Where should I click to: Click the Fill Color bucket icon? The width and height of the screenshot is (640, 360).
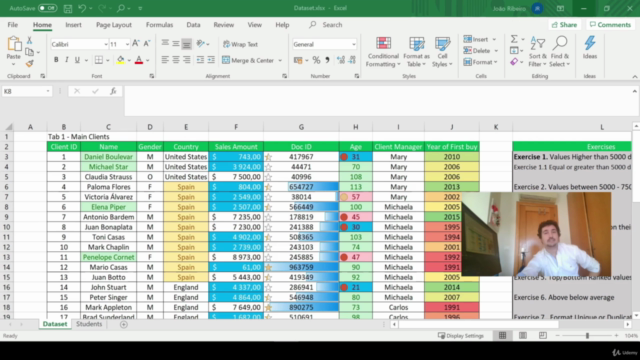point(120,60)
